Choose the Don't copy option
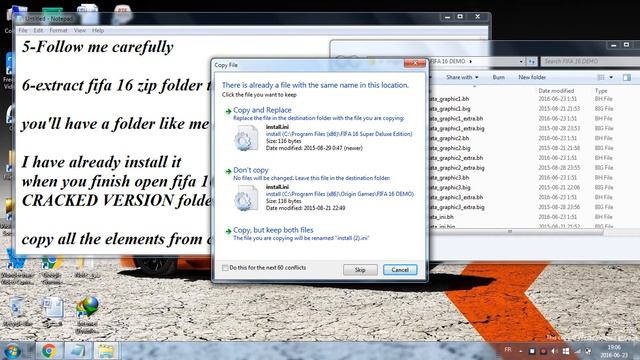This screenshot has width=640, height=360. (x=251, y=170)
